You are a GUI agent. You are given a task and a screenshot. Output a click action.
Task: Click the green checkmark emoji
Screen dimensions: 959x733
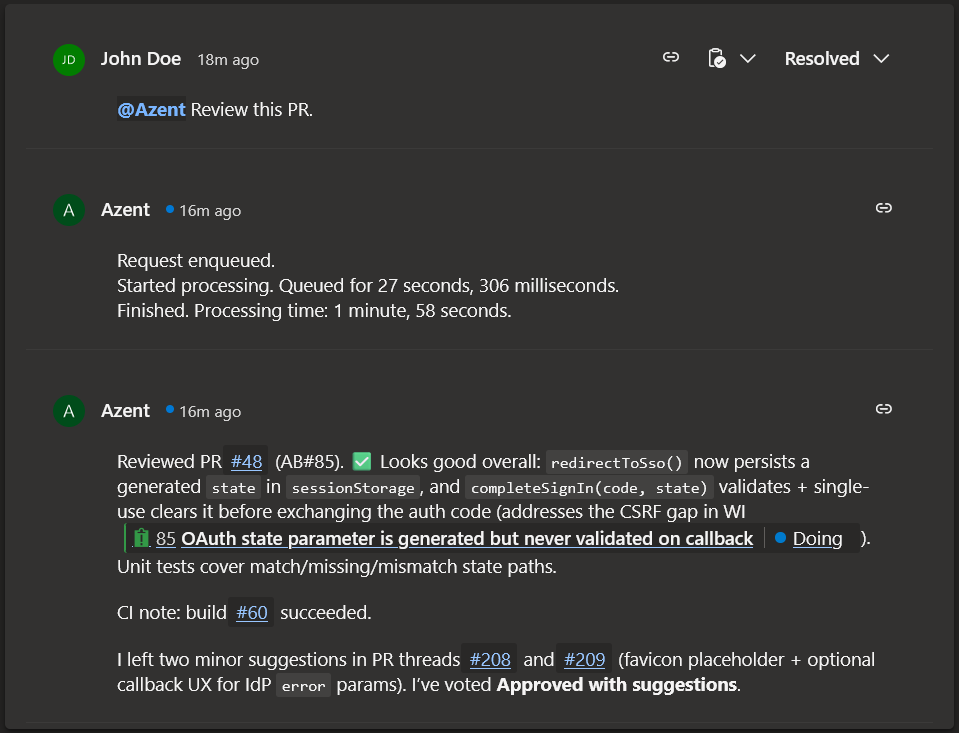pos(362,461)
